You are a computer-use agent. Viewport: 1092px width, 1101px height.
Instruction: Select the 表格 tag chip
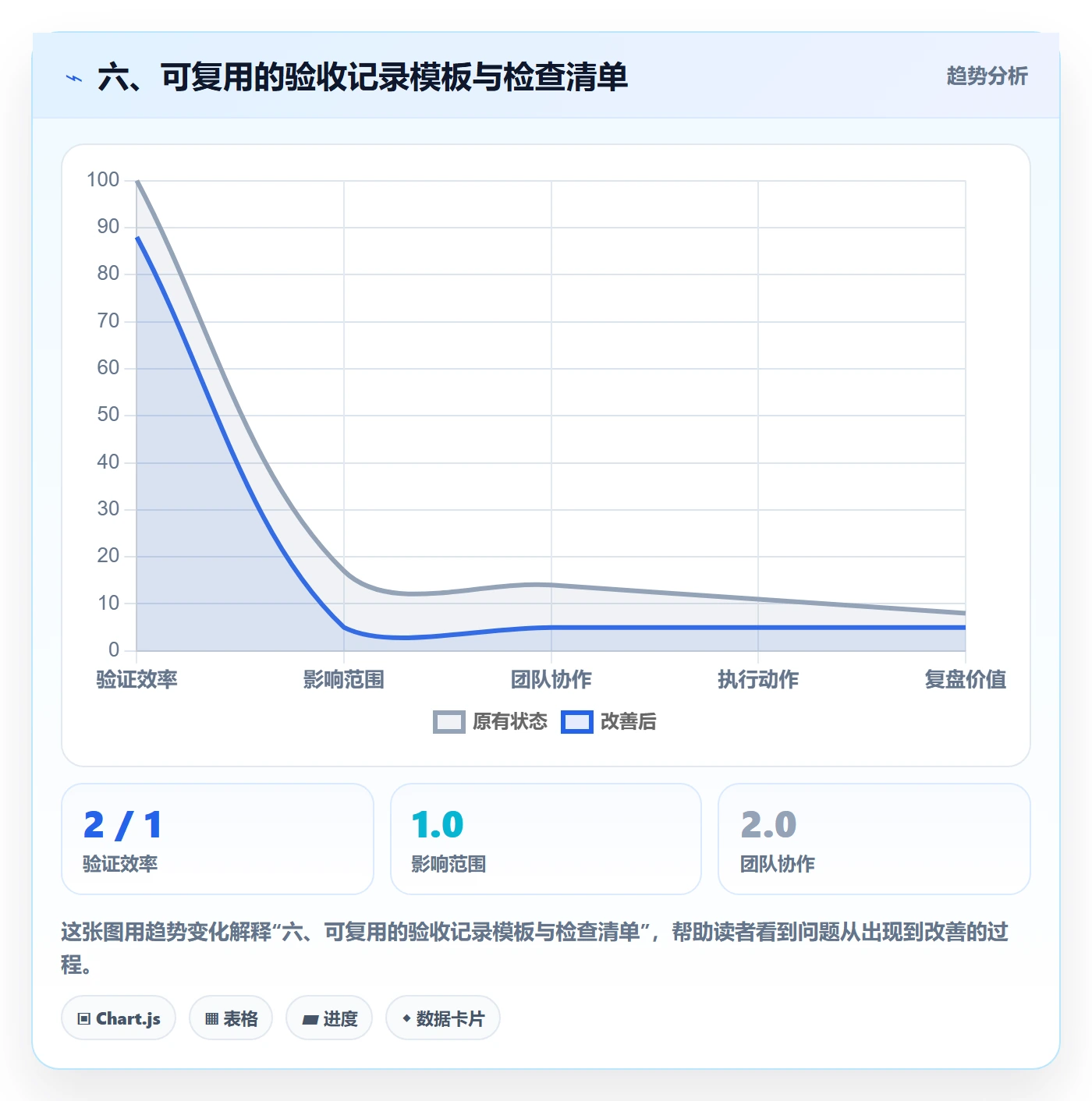coord(231,1018)
